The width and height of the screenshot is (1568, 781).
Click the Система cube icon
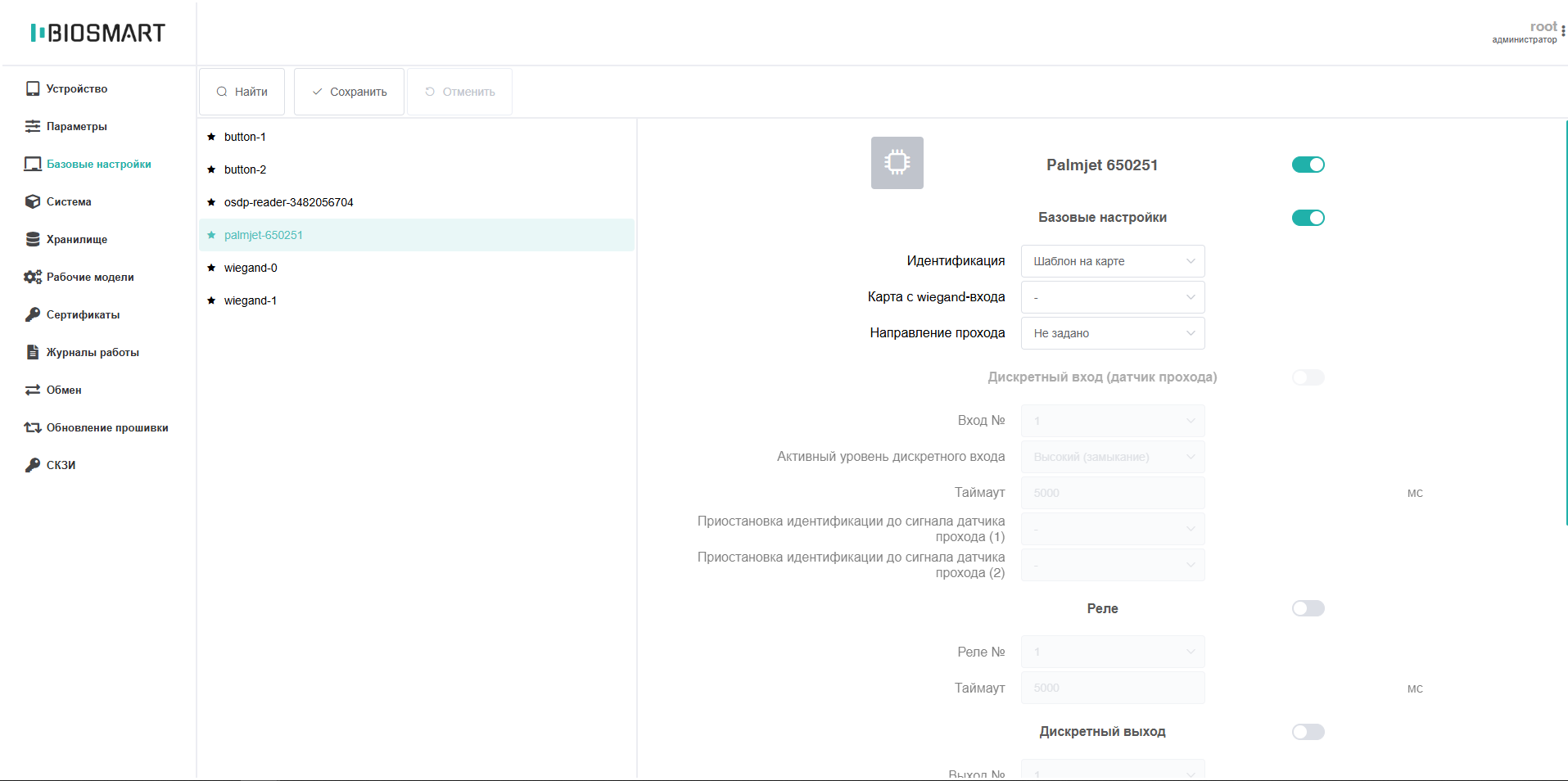[33, 201]
